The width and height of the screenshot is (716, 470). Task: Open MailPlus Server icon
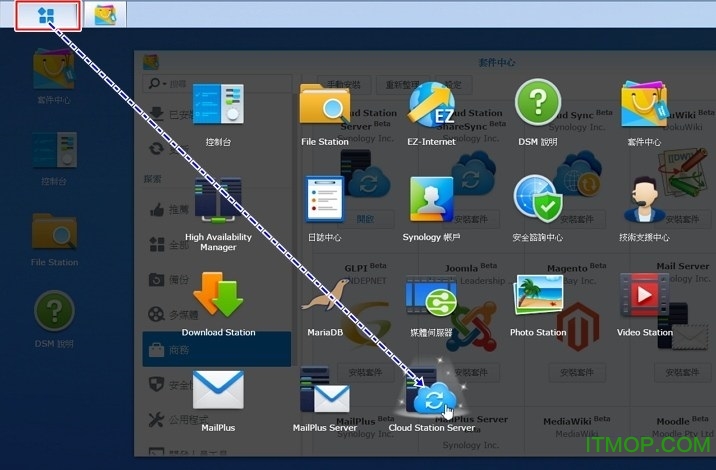pyautogui.click(x=324, y=393)
